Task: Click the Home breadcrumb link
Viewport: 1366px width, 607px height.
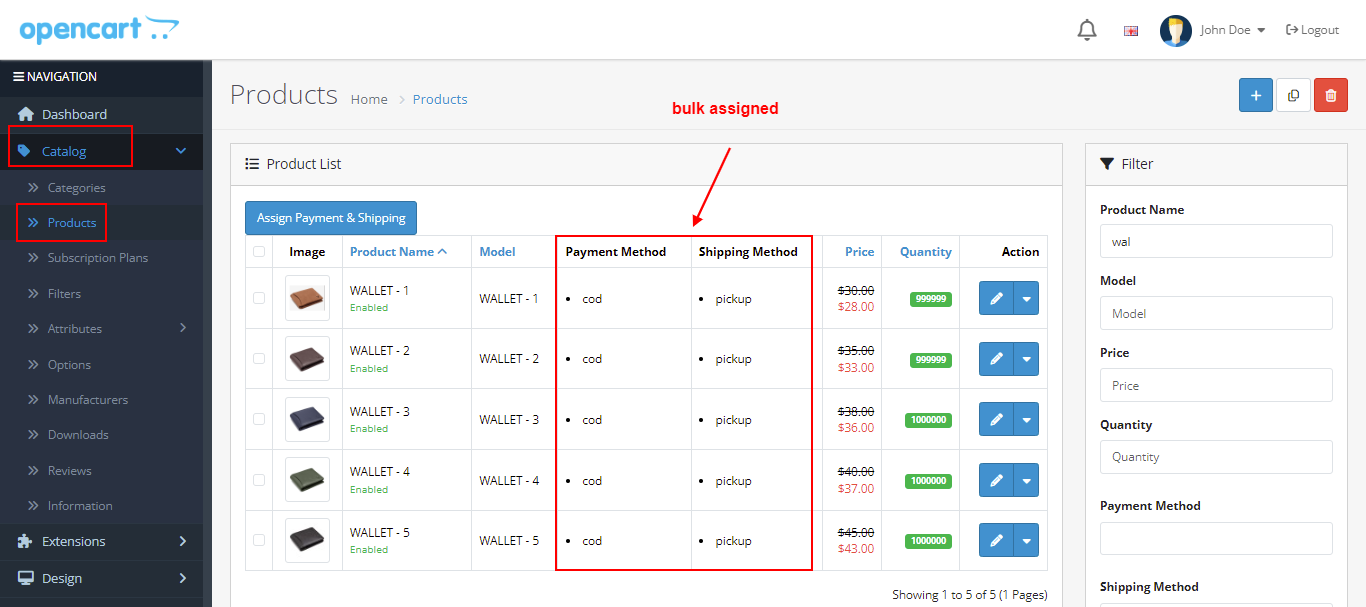Action: [369, 99]
